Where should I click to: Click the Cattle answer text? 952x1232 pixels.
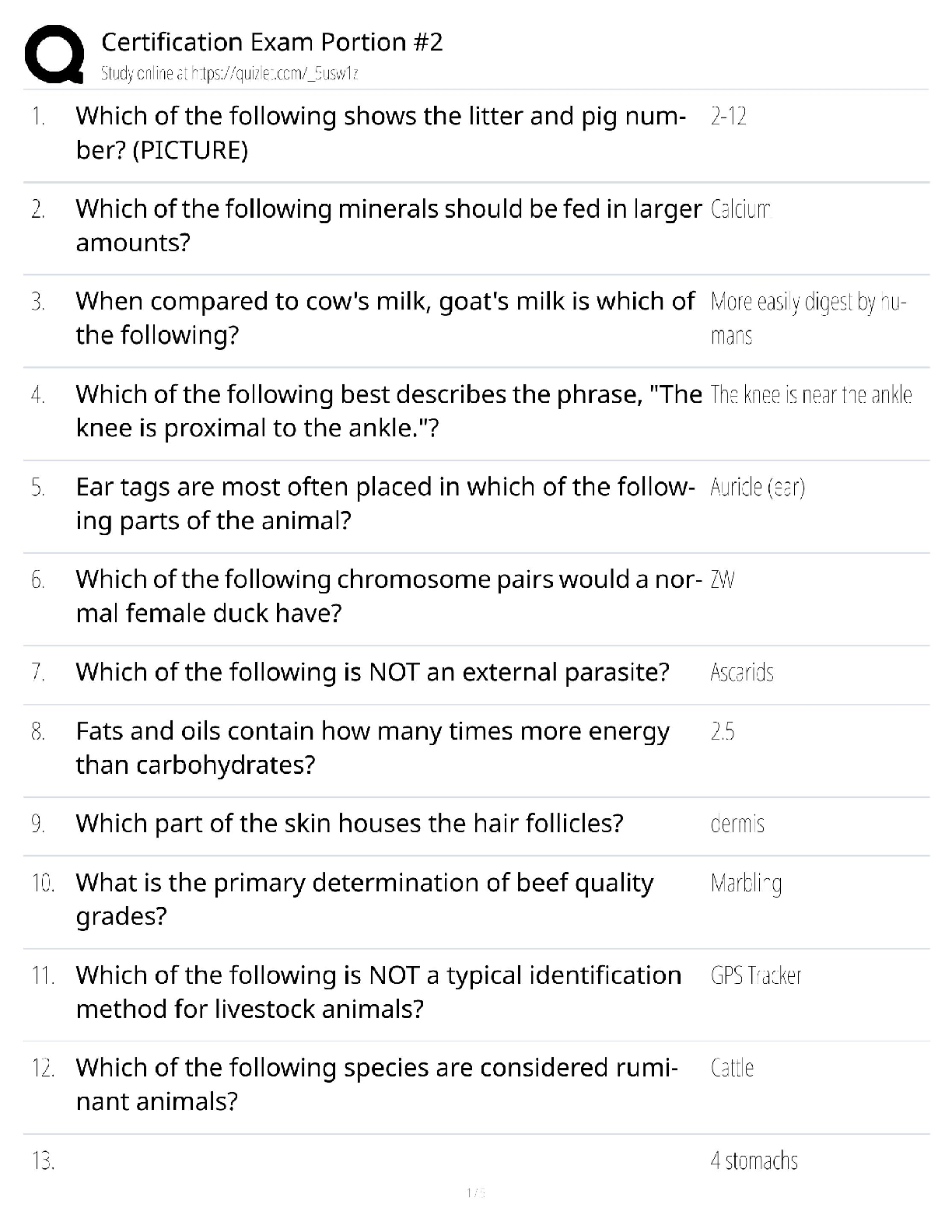(x=732, y=1069)
